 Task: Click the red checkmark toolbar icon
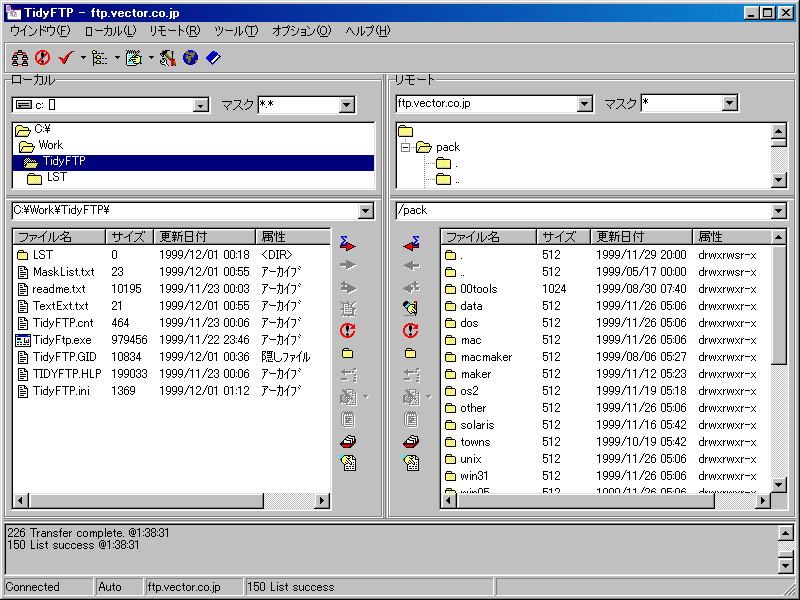point(66,58)
